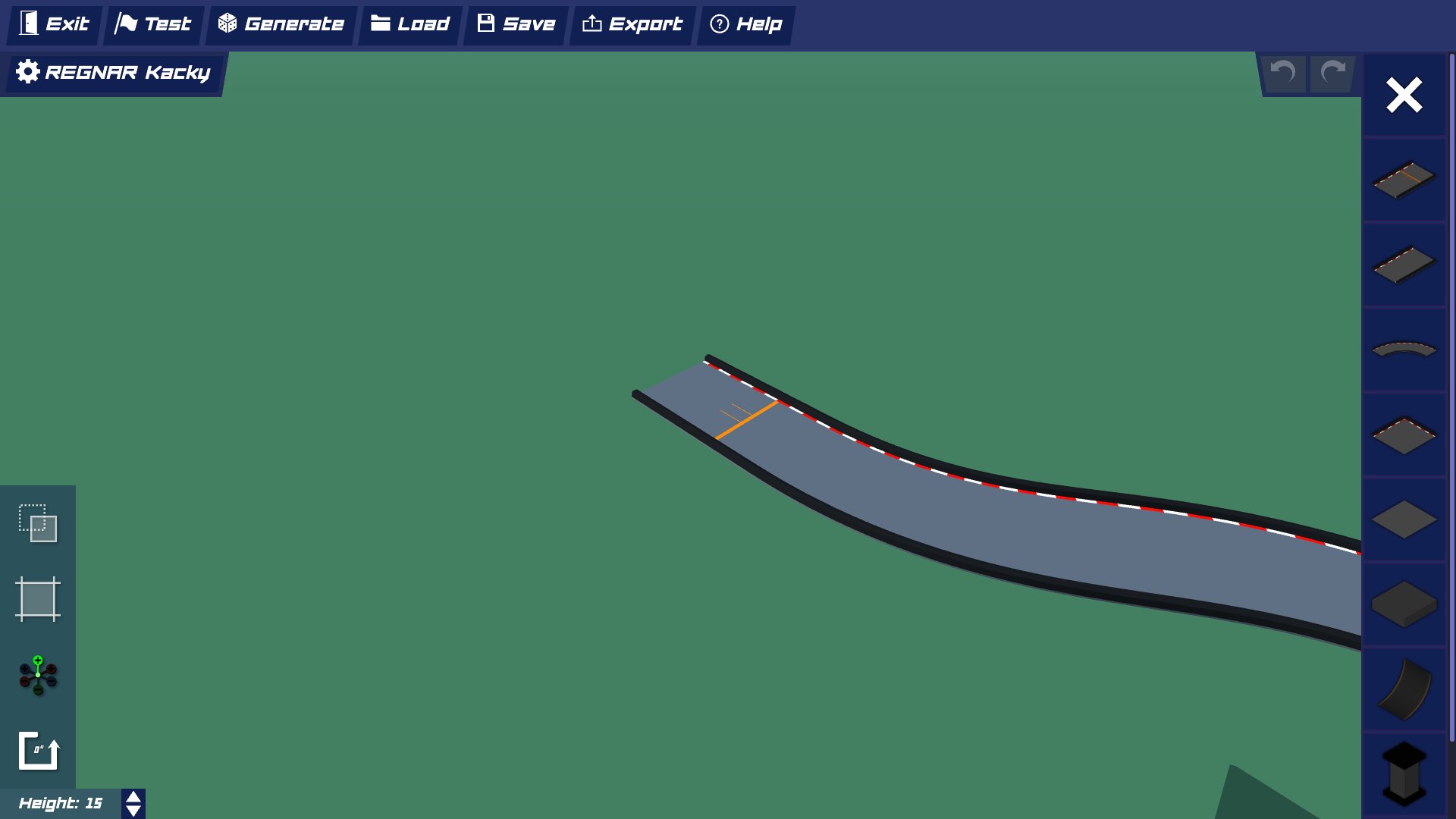Click the Test button
This screenshot has width=1456, height=819.
click(x=153, y=24)
